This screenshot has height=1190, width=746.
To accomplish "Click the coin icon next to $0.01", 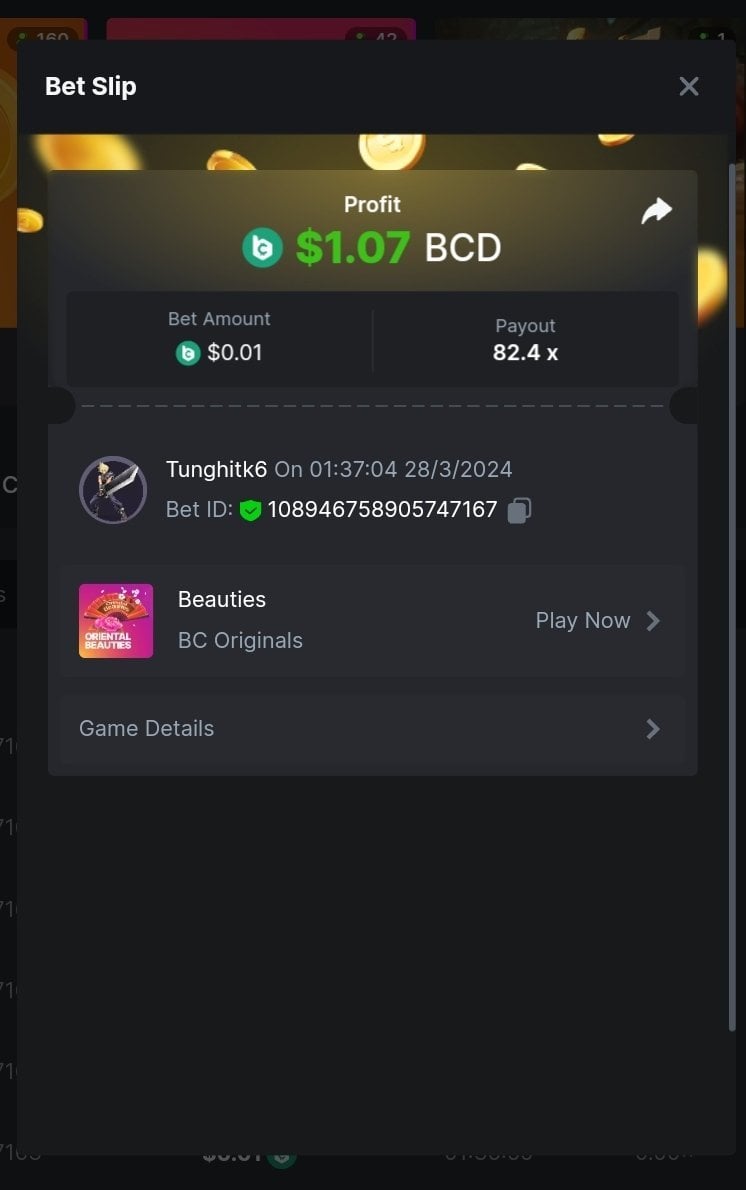I will coord(188,353).
